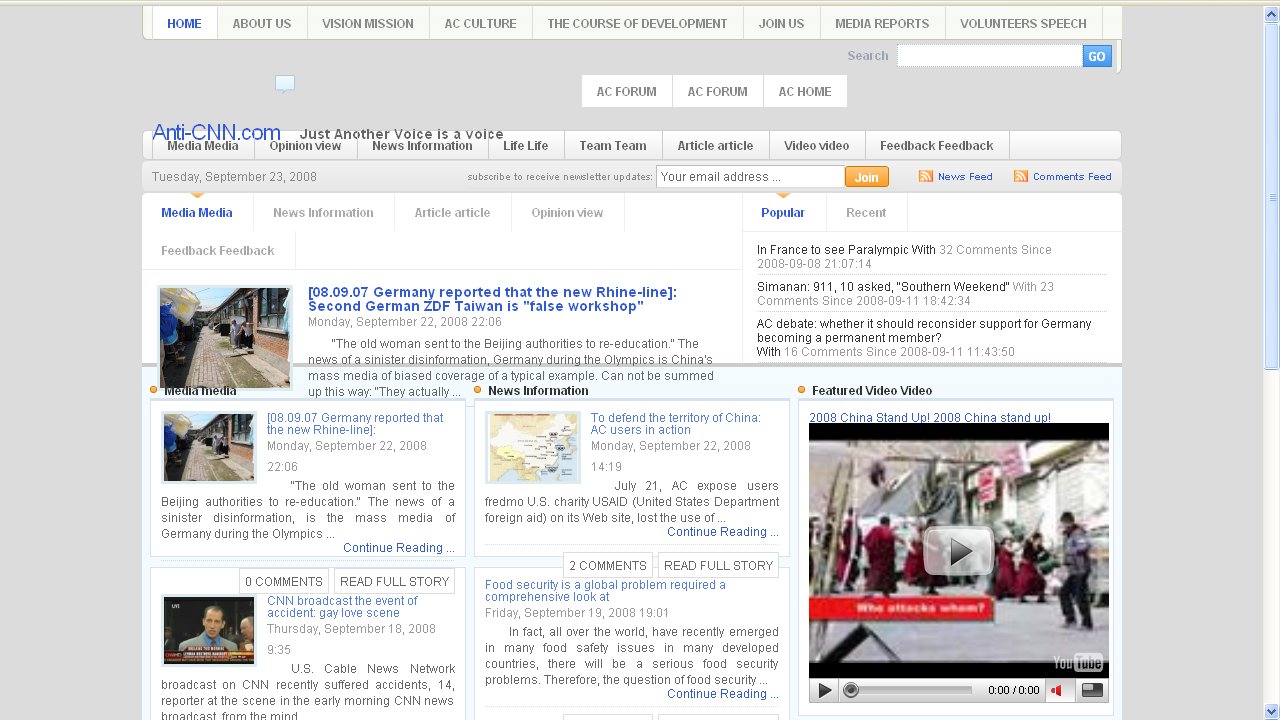
Task: Open Life Life in the navigation bar
Action: click(526, 145)
